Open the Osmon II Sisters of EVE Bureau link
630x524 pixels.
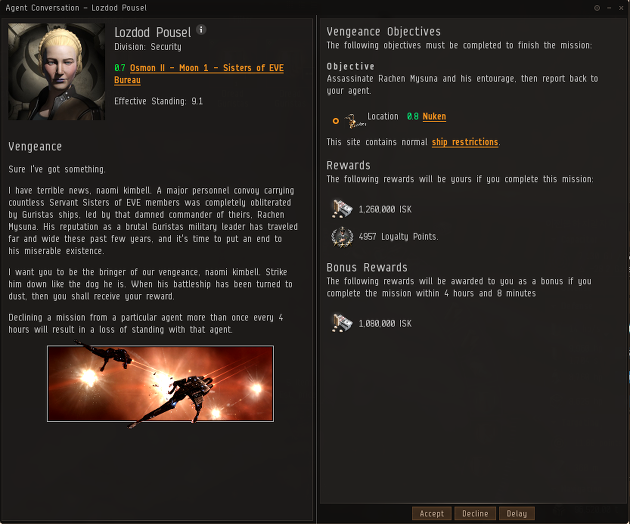tap(199, 74)
